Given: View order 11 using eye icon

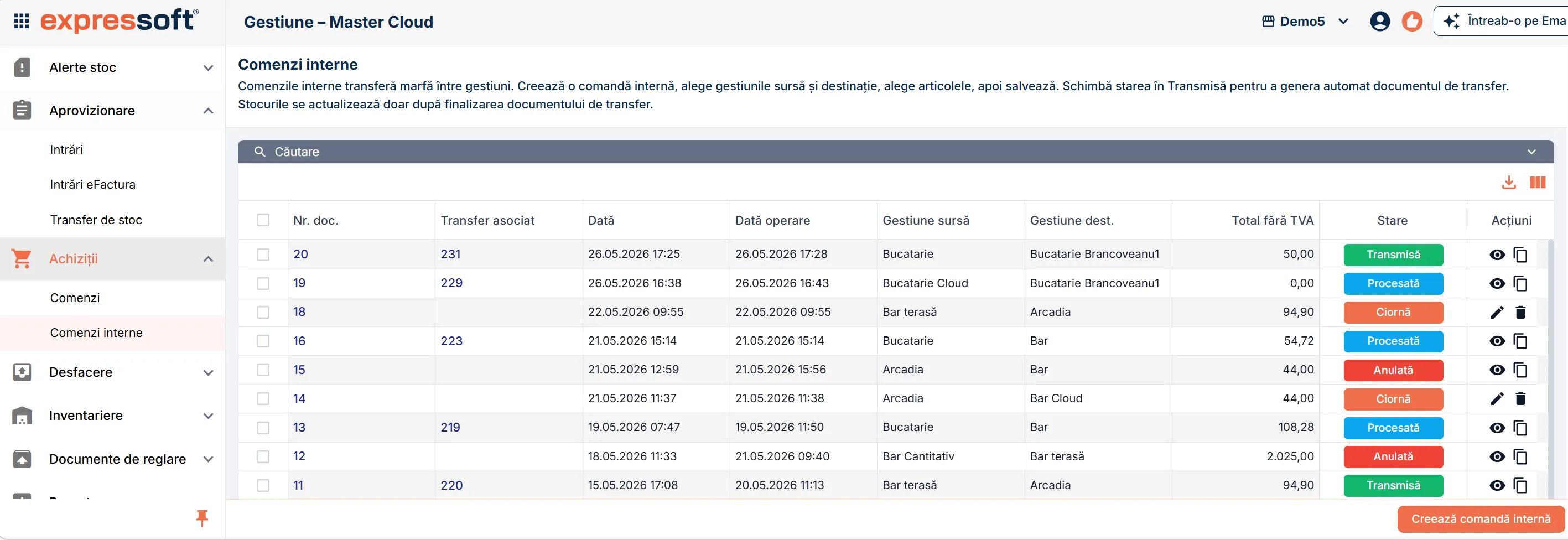Looking at the screenshot, I should [1497, 485].
